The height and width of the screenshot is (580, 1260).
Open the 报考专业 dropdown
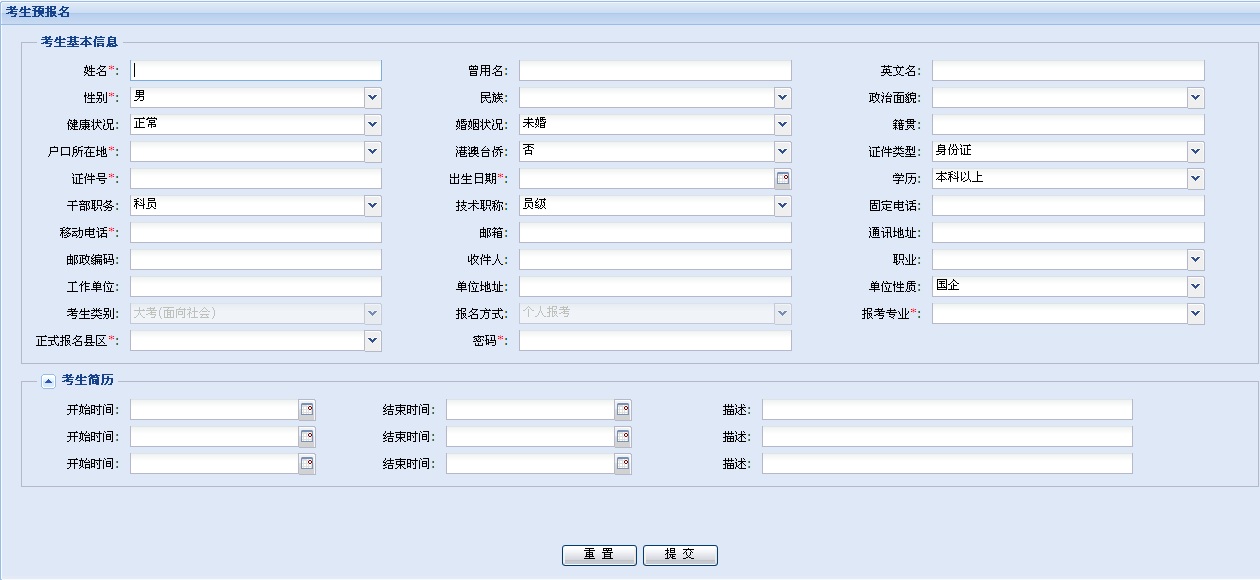tap(1195, 314)
